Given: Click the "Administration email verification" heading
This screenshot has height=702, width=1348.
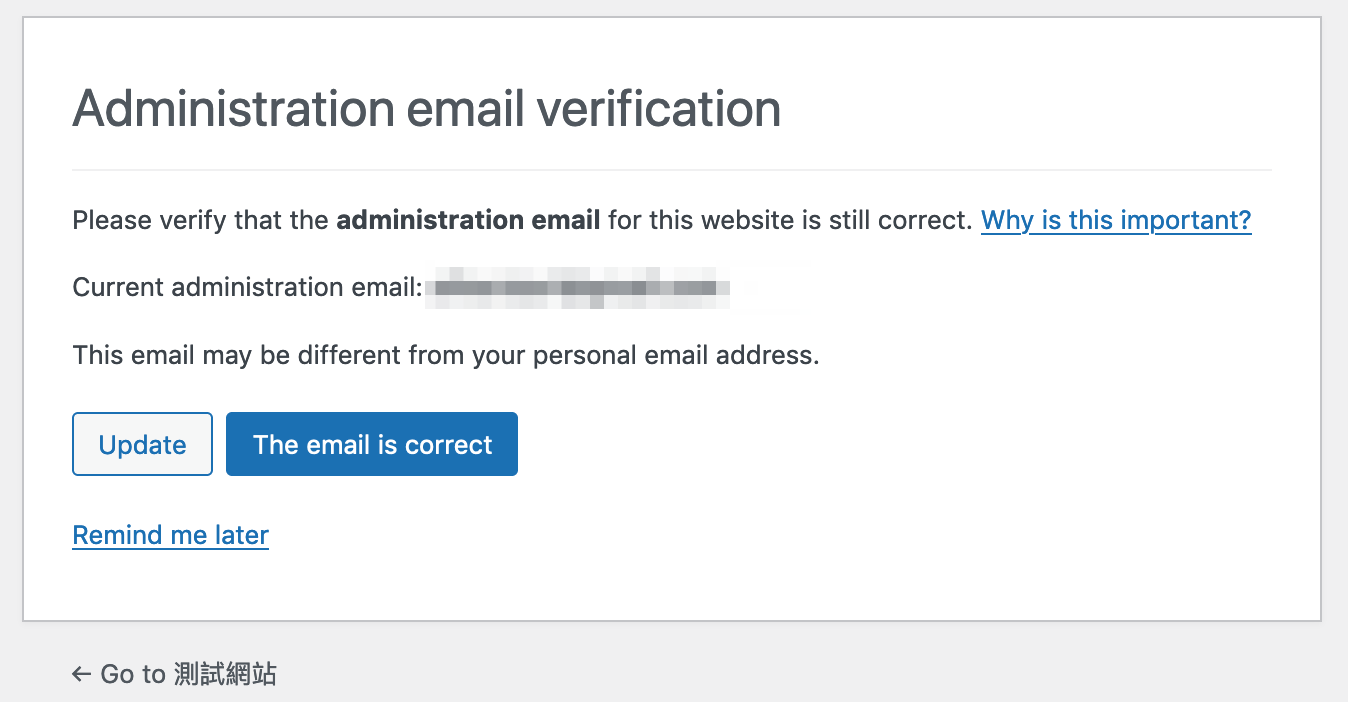Looking at the screenshot, I should [x=426, y=108].
